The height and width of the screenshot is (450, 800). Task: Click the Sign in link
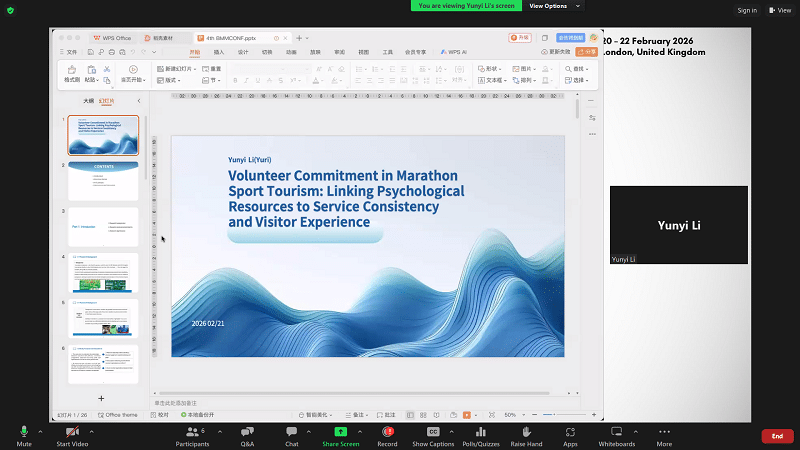click(x=746, y=10)
